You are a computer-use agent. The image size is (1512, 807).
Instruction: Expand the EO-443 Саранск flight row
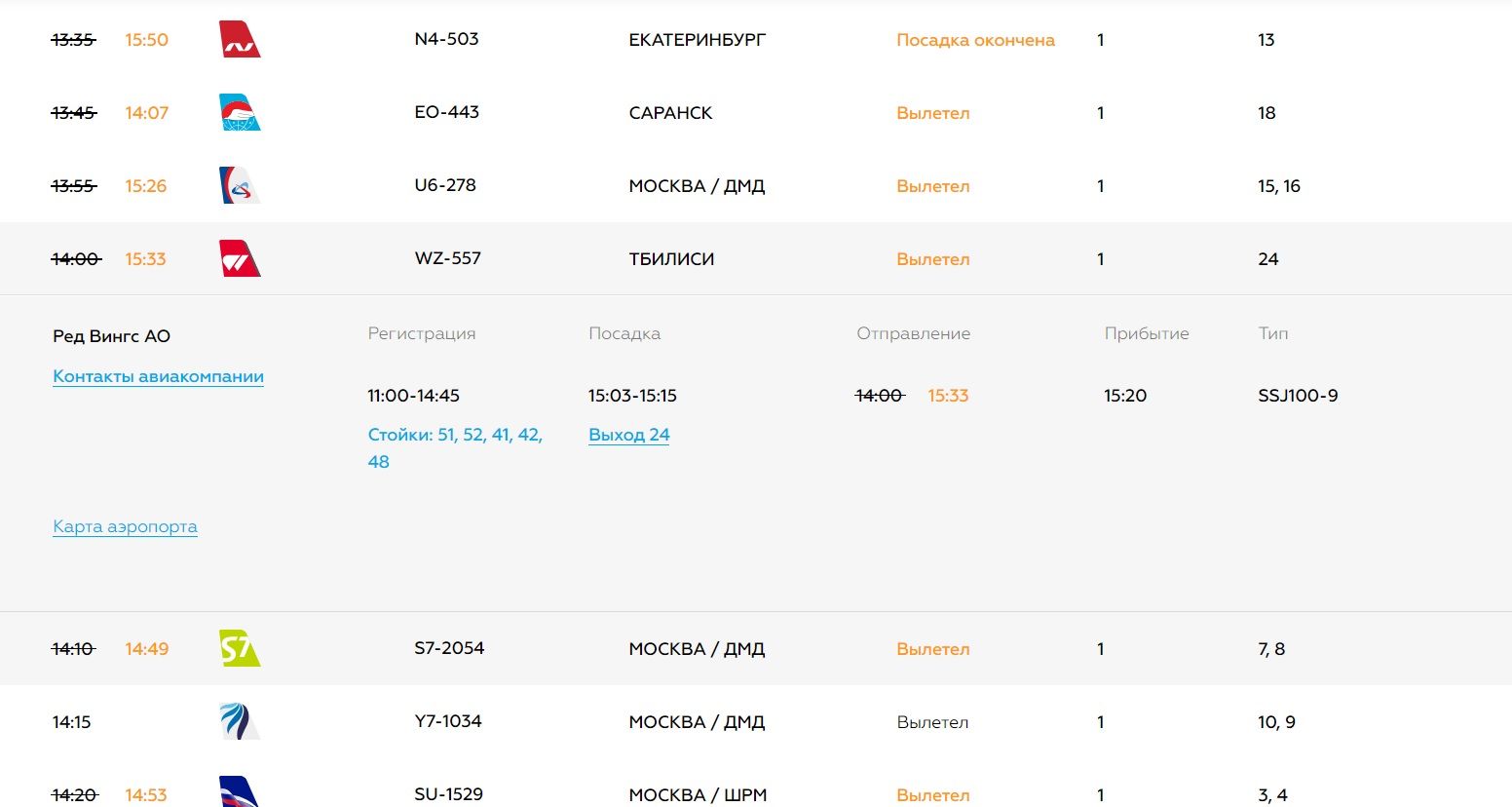[670, 113]
